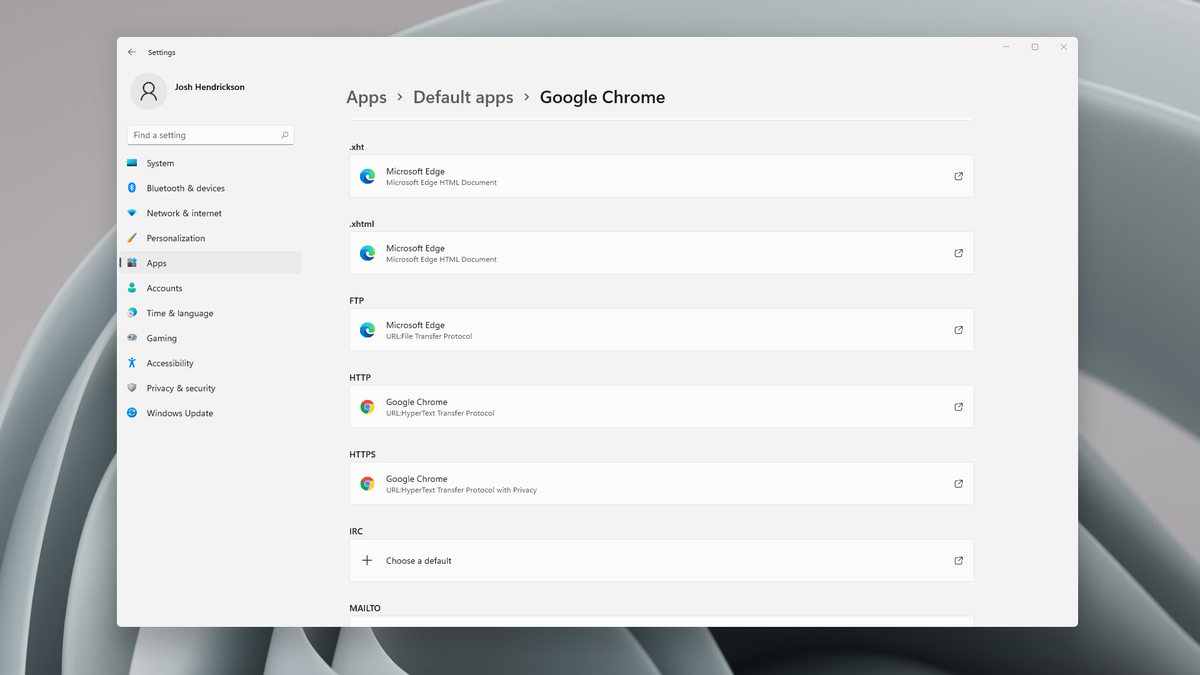
Task: Check for updates via Windows Update
Action: [181, 413]
